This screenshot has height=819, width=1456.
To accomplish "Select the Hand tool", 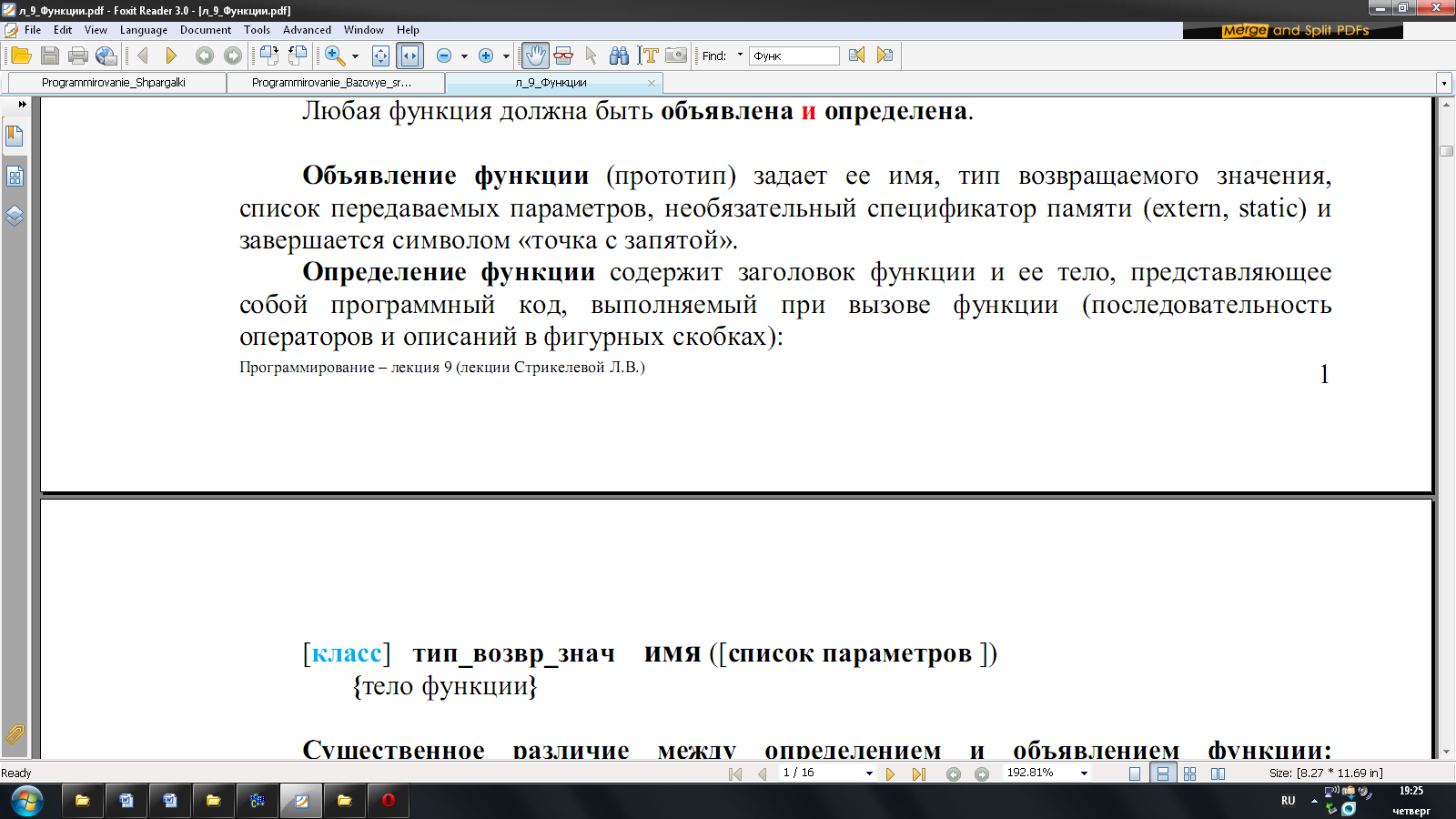I will (x=535, y=56).
